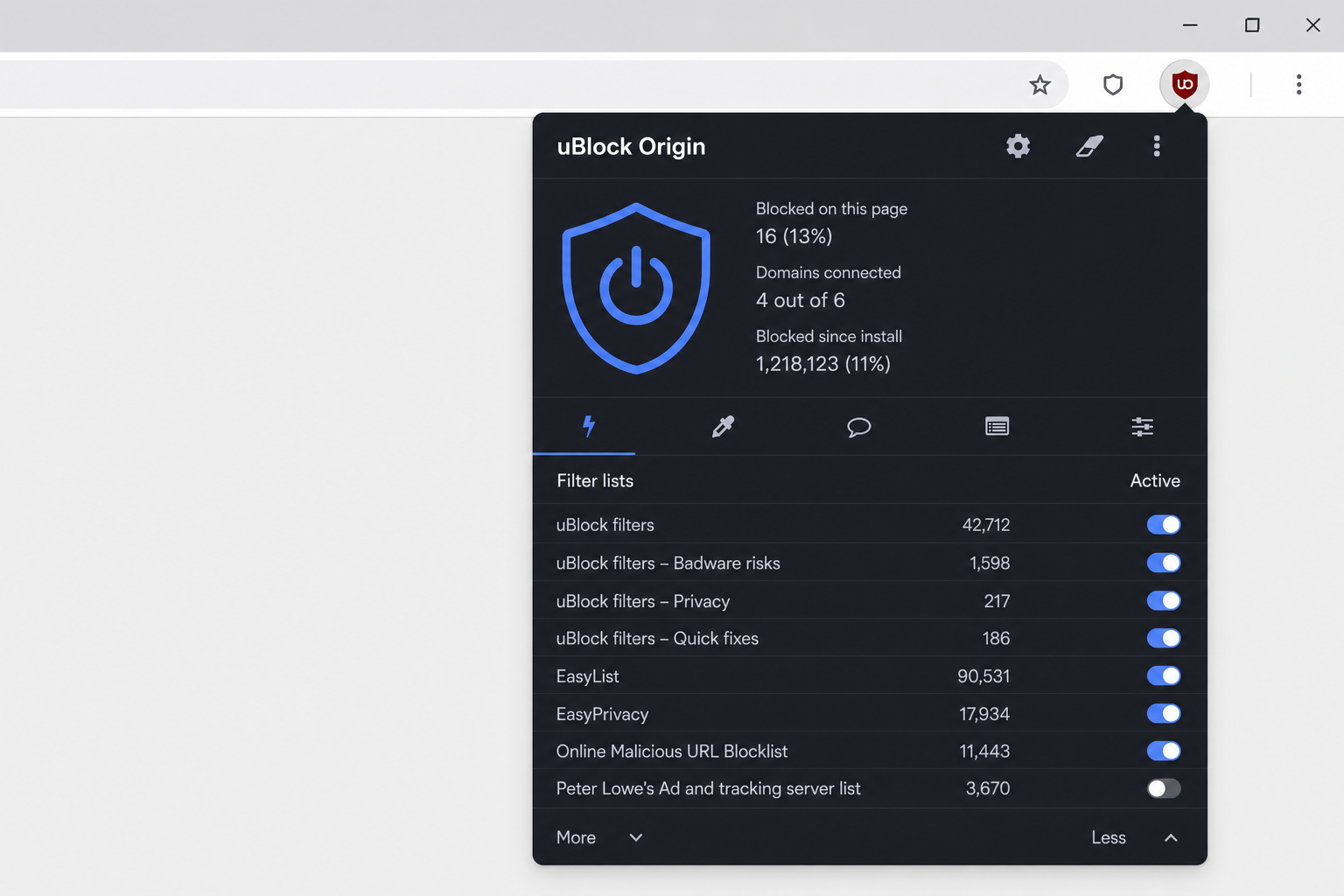Viewport: 1344px width, 896px height.
Task: Click the EasyPrivacy list name
Action: 602,714
